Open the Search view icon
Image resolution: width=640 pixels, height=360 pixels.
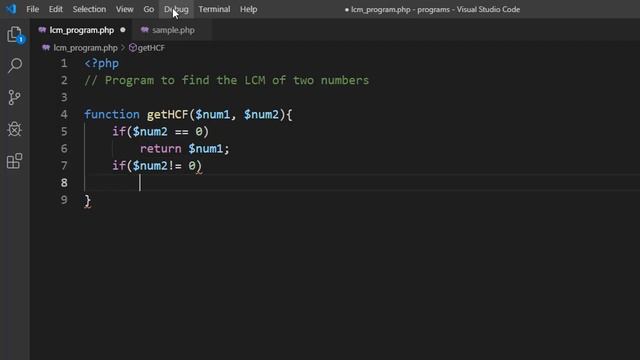click(x=15, y=65)
